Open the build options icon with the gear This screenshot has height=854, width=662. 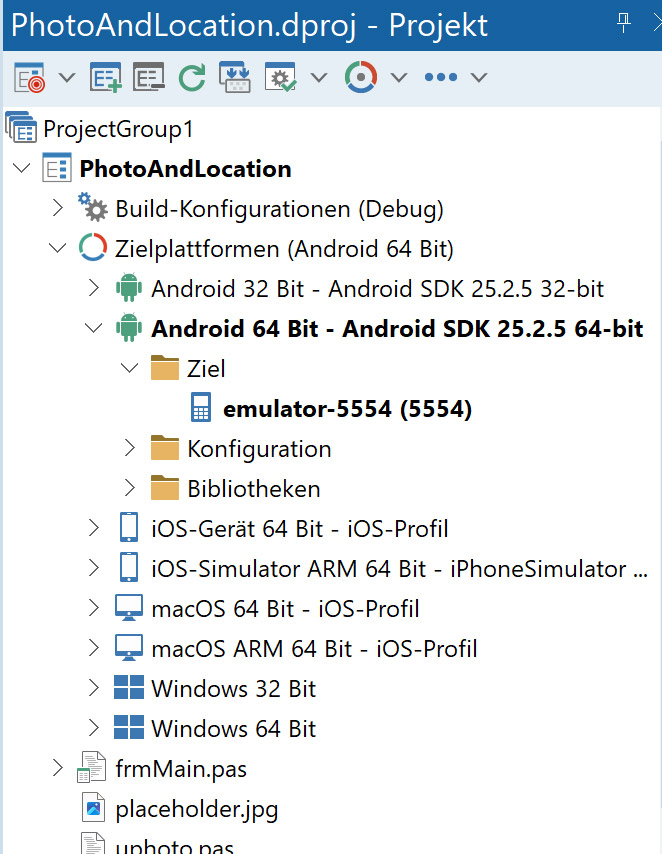[278, 77]
